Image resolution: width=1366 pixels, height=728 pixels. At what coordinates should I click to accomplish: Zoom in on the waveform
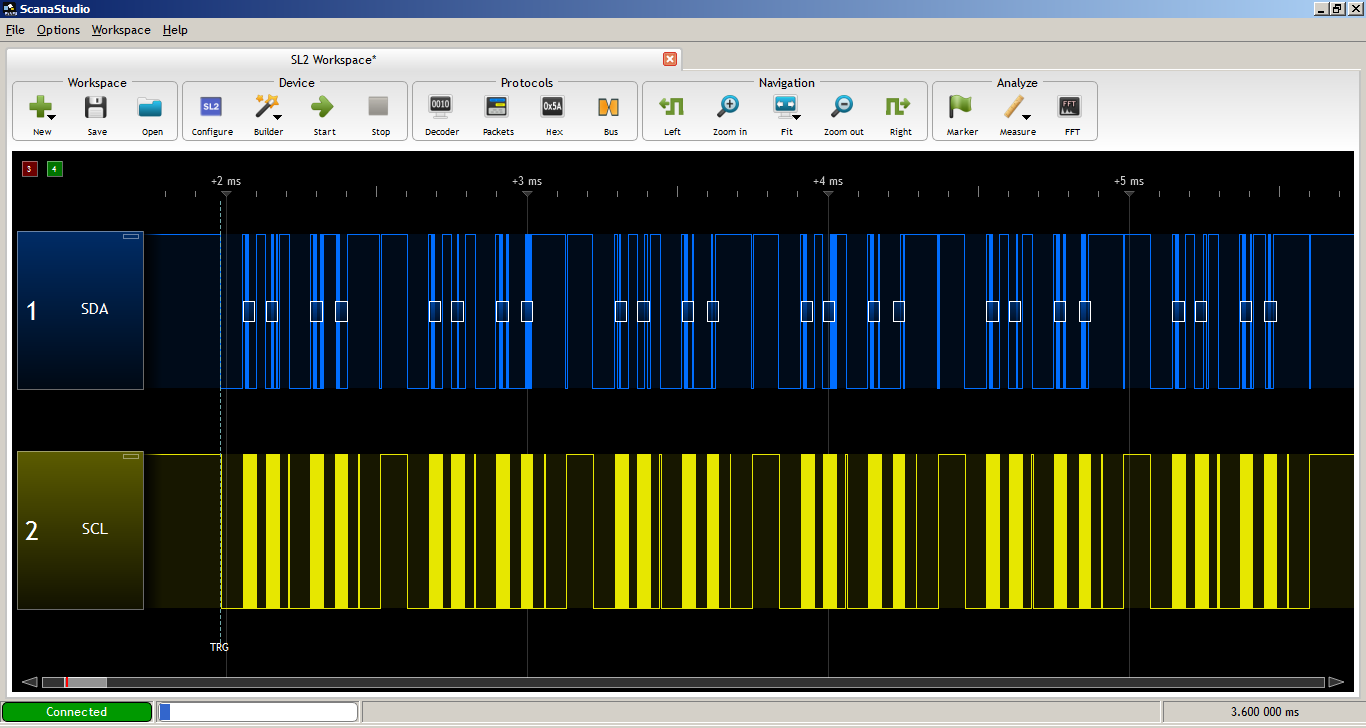(x=728, y=110)
